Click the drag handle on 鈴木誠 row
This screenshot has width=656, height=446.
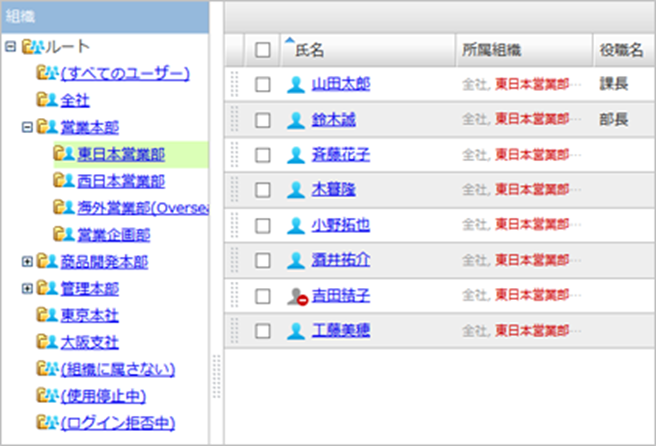234,119
